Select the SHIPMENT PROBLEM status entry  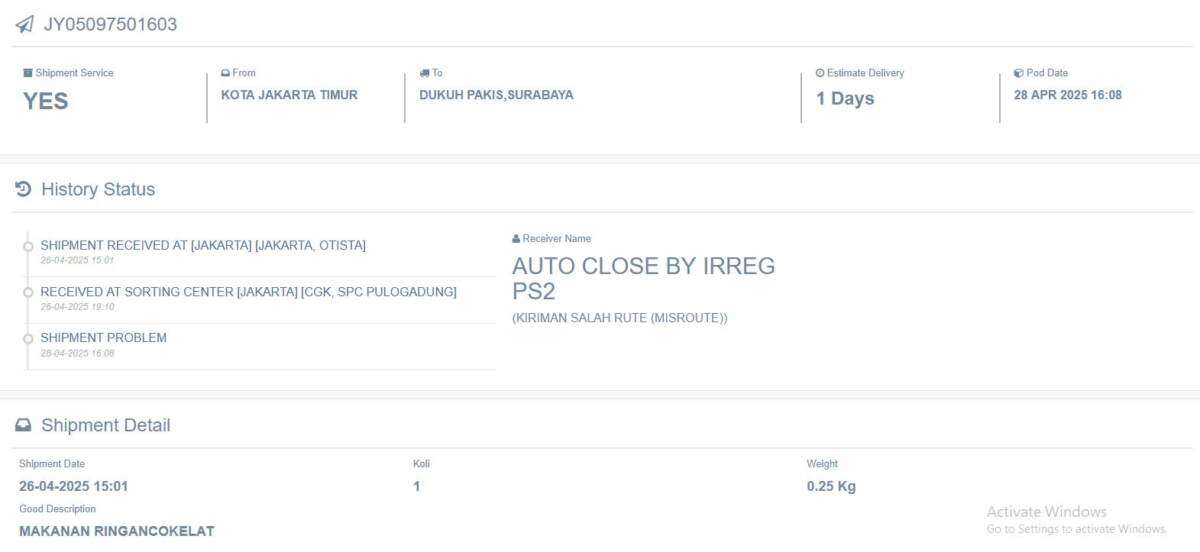(x=103, y=338)
